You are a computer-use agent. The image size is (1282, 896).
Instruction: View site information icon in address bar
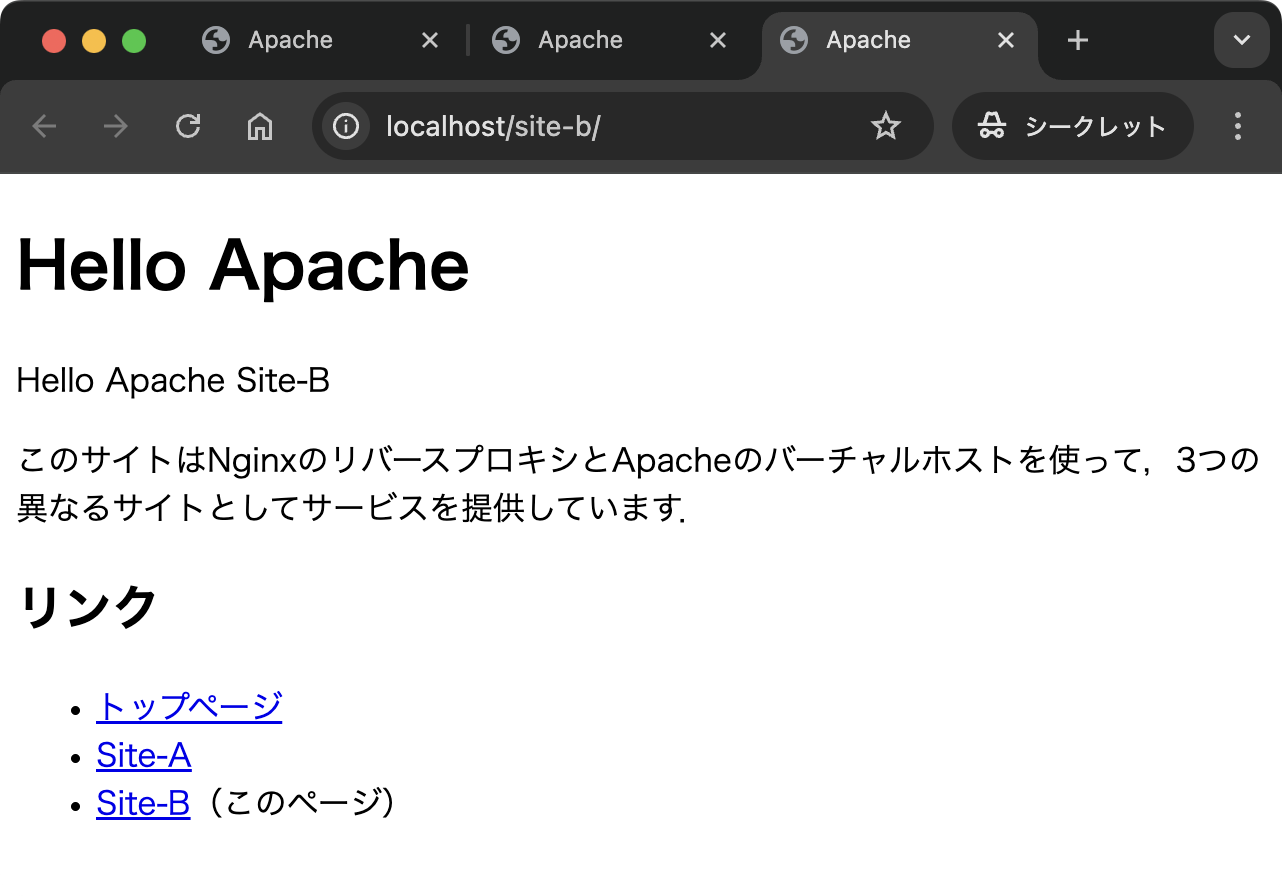pyautogui.click(x=346, y=127)
